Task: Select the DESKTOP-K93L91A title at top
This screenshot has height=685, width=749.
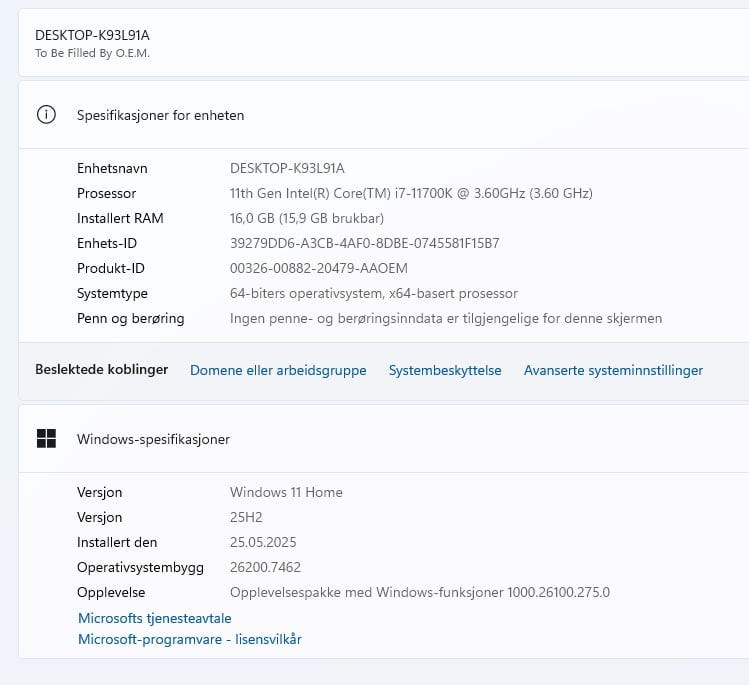Action: pyautogui.click(x=92, y=35)
